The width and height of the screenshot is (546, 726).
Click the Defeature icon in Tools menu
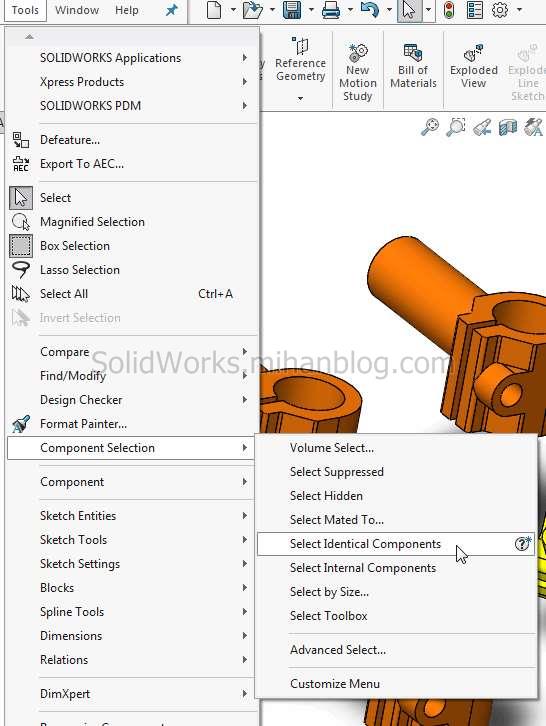pyautogui.click(x=20, y=140)
